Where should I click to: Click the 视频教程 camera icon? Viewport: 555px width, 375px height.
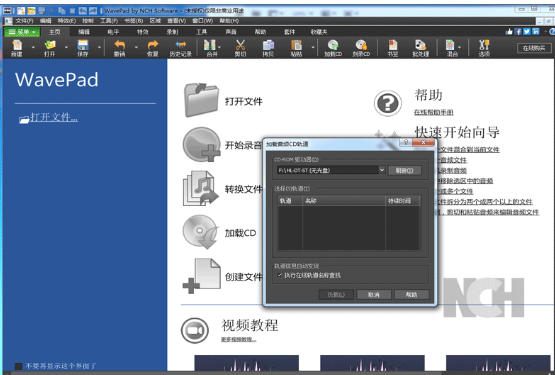pyautogui.click(x=195, y=330)
